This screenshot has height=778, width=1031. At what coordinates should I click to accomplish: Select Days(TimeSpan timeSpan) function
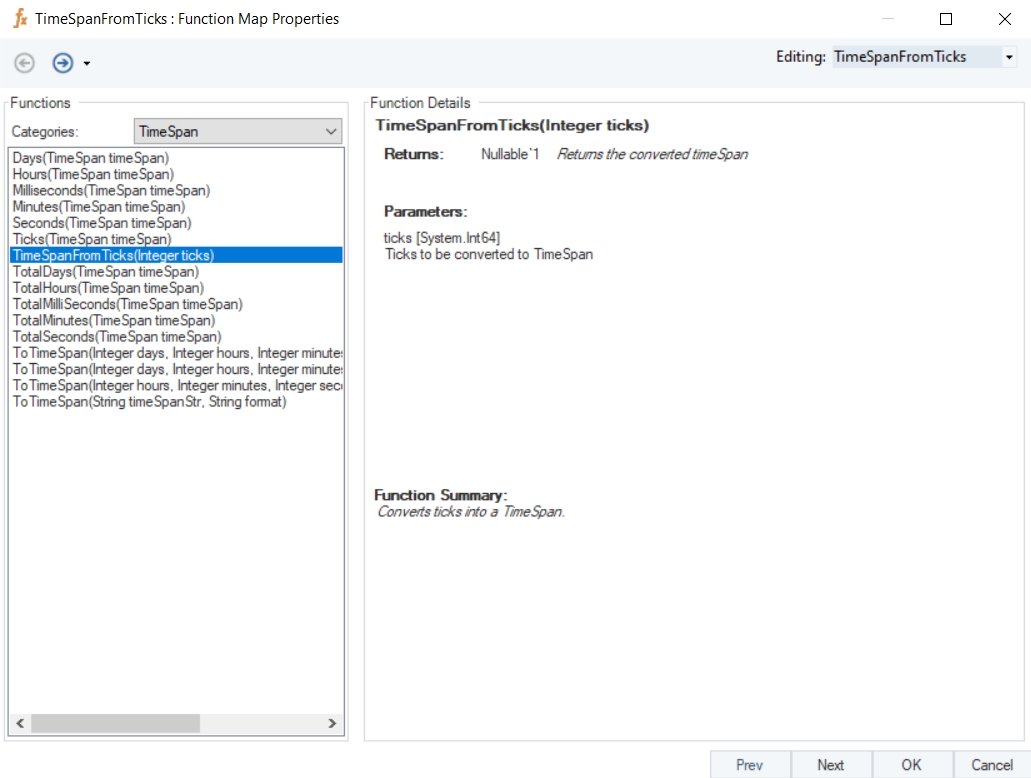[91, 158]
